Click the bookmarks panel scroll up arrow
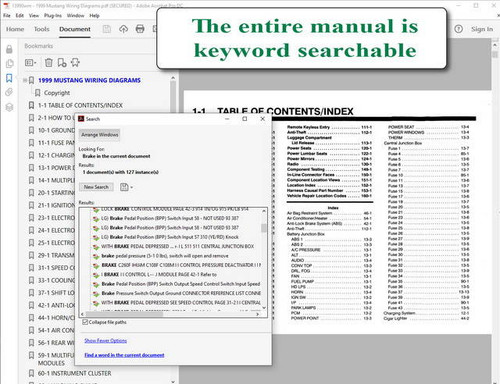Viewport: 500px width, 384px height. 173,78
